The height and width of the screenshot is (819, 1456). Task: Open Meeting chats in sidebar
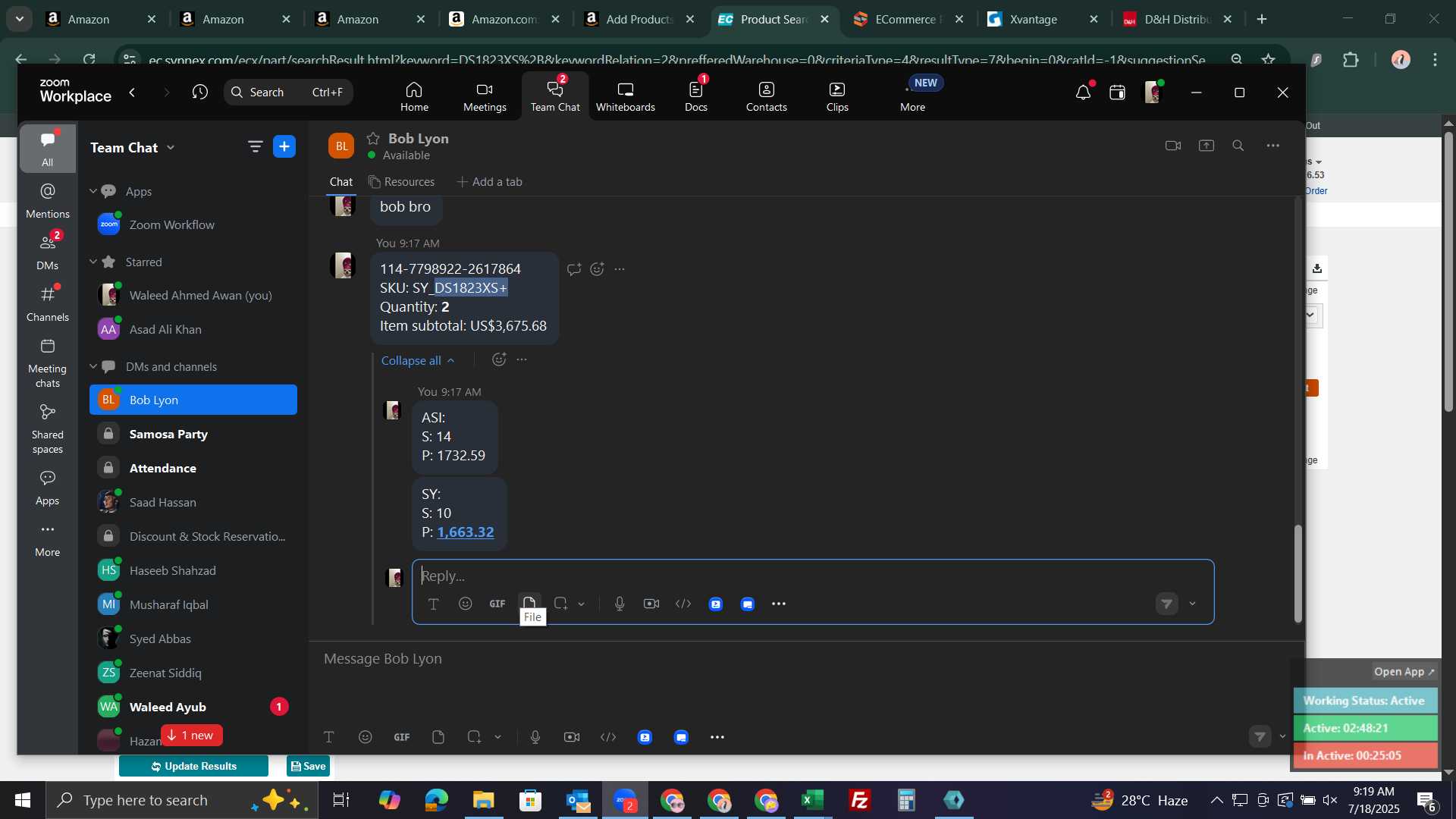point(47,362)
